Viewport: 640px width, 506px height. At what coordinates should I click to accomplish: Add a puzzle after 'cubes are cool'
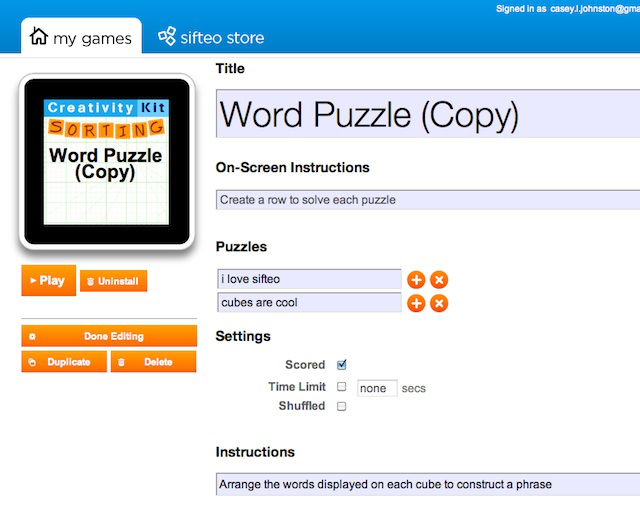pyautogui.click(x=416, y=303)
